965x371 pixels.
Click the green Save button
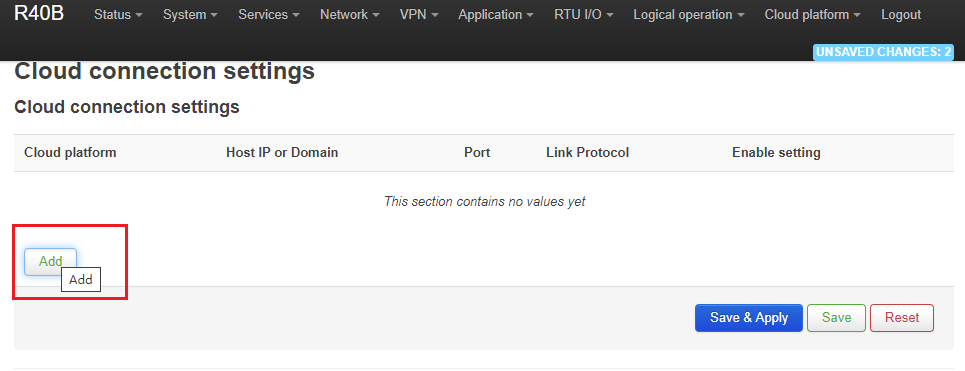[x=836, y=318]
